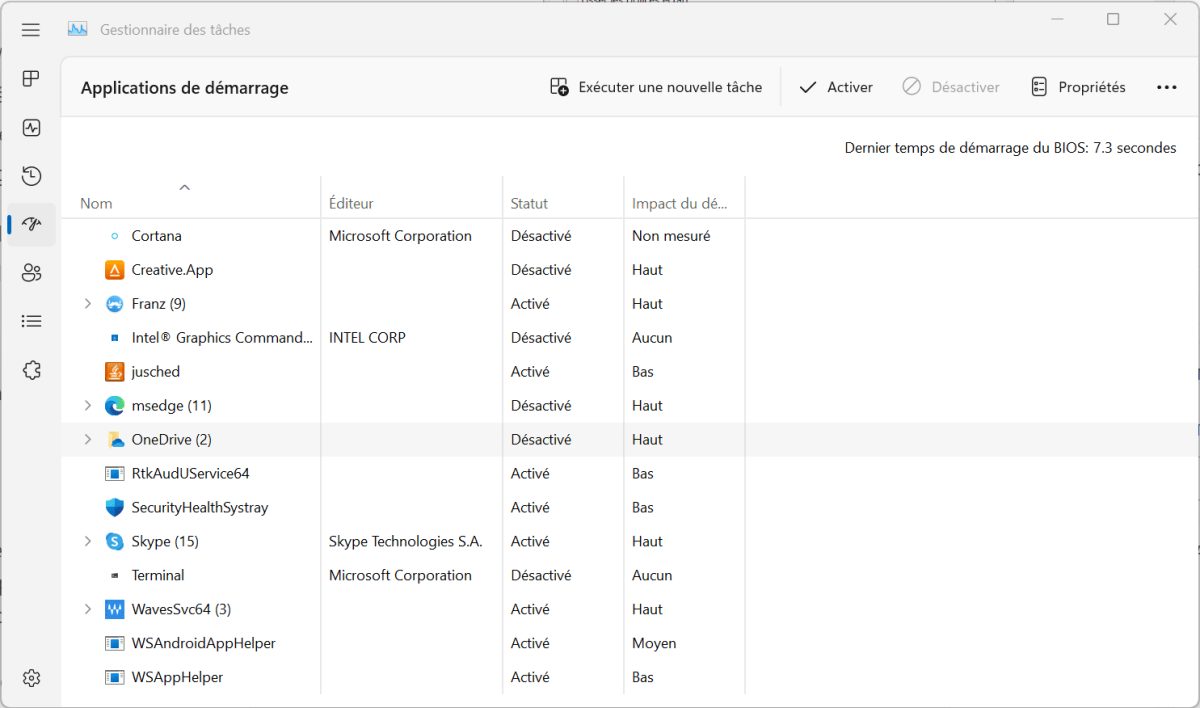Select the SecurityHealthSystray row name
This screenshot has height=708, width=1200.
click(x=200, y=508)
